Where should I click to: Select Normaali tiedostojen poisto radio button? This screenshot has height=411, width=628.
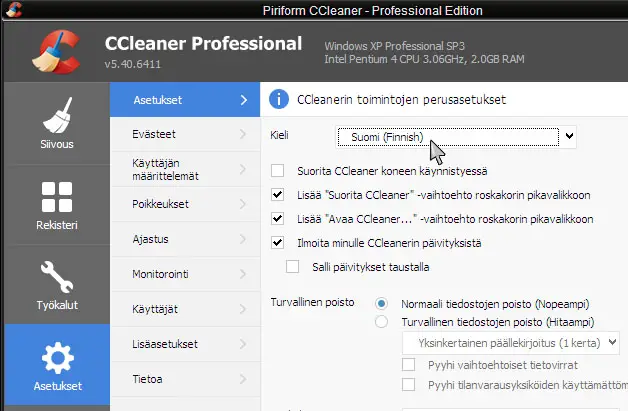(381, 304)
